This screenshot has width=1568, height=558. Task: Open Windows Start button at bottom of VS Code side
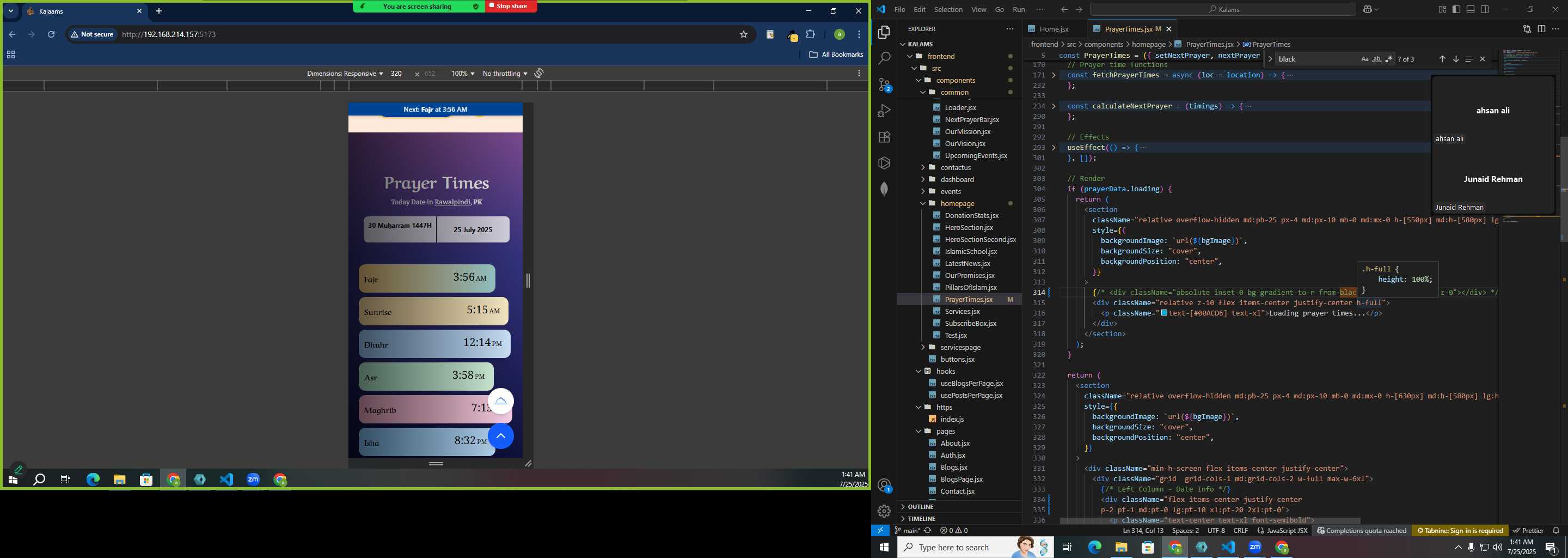tap(884, 547)
